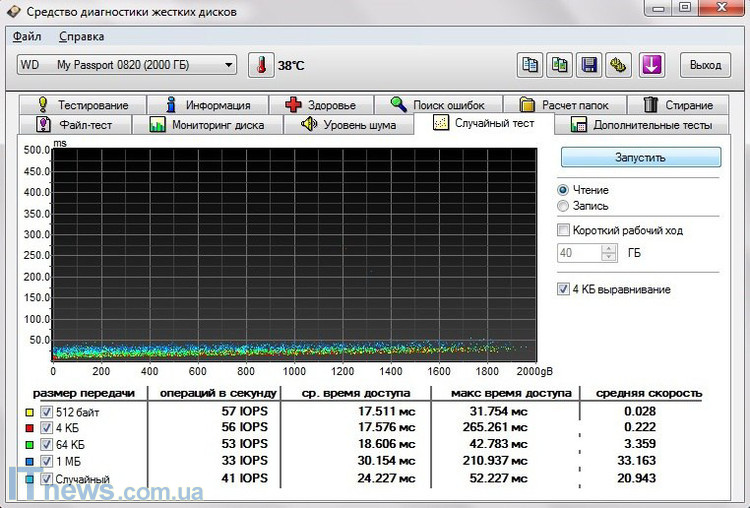
Task: Open the Справка menu
Action: (81, 37)
